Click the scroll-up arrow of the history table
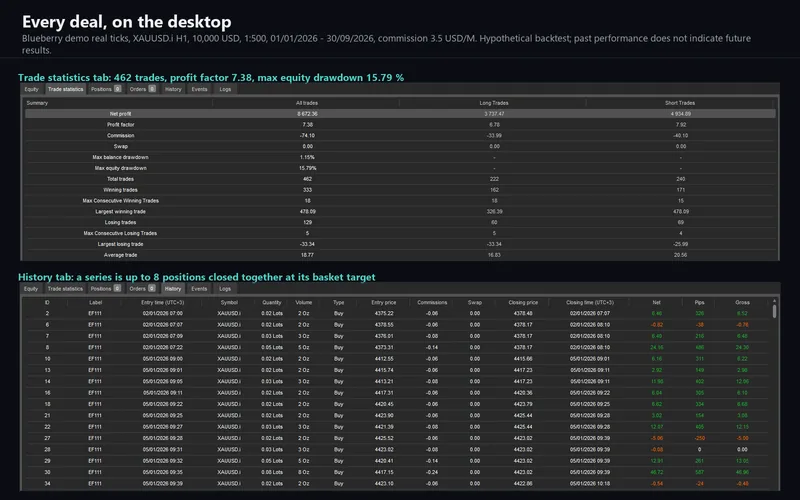The width and height of the screenshot is (800, 500). coord(774,301)
